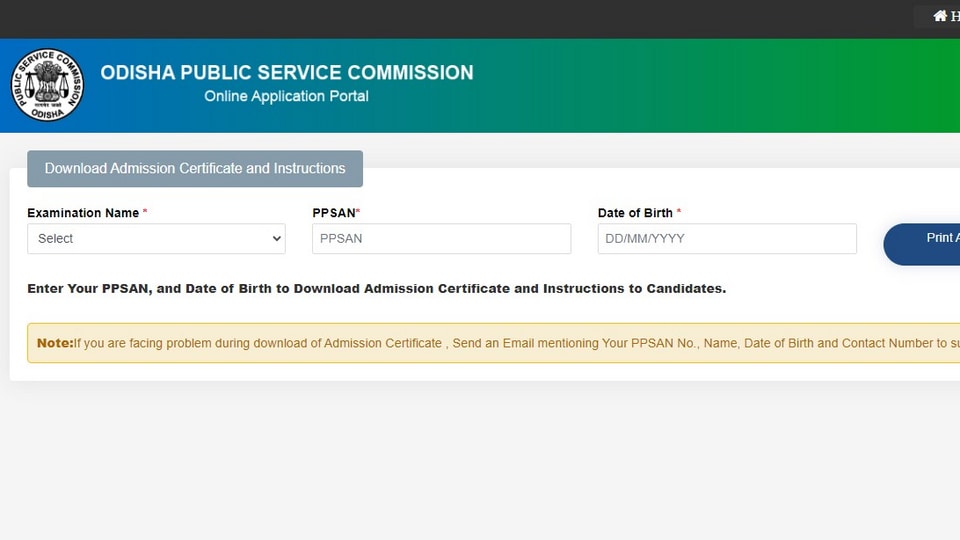Click the OPSC emblem logo

pyautogui.click(x=47, y=85)
